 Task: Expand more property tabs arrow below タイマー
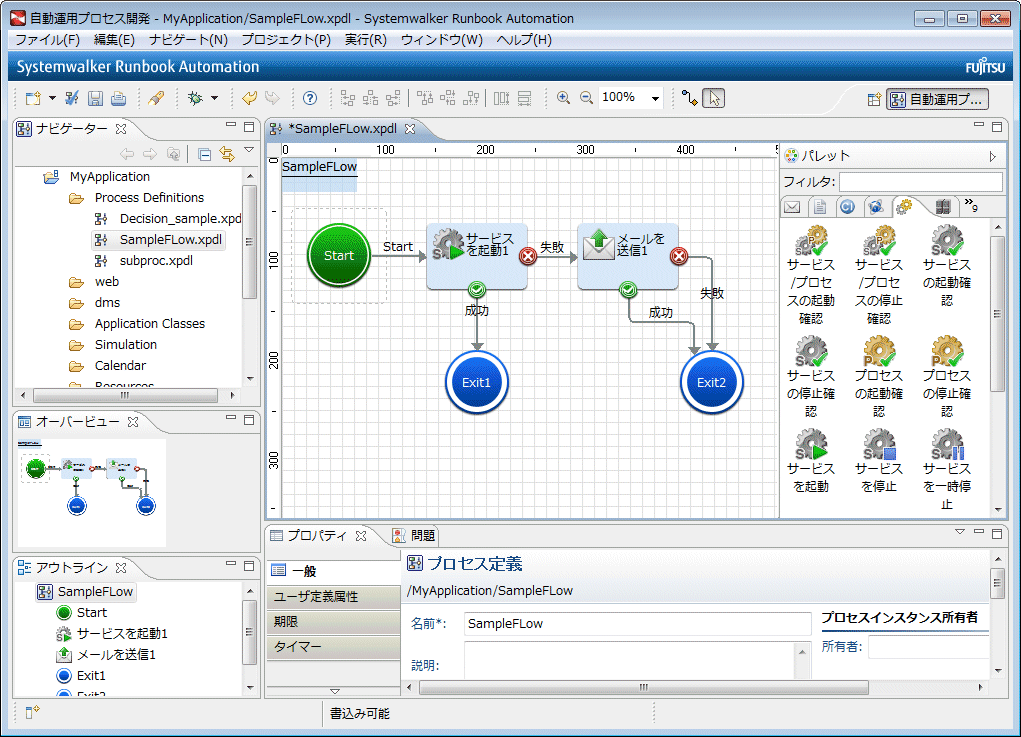coord(334,691)
